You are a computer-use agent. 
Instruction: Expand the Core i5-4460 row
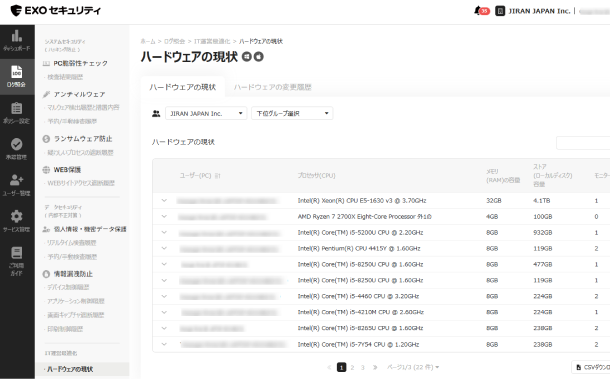[x=164, y=296]
